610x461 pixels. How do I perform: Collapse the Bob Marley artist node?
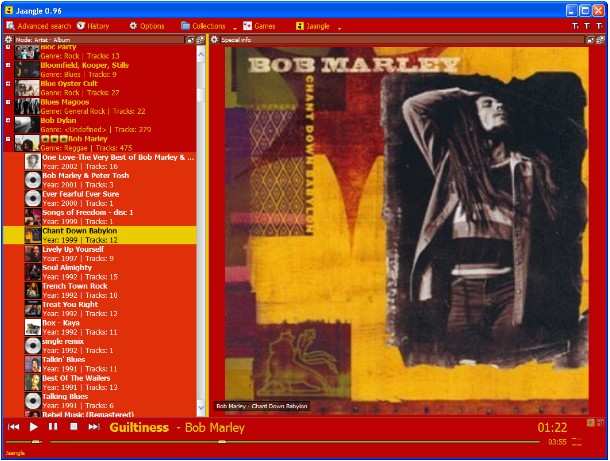(x=8, y=138)
